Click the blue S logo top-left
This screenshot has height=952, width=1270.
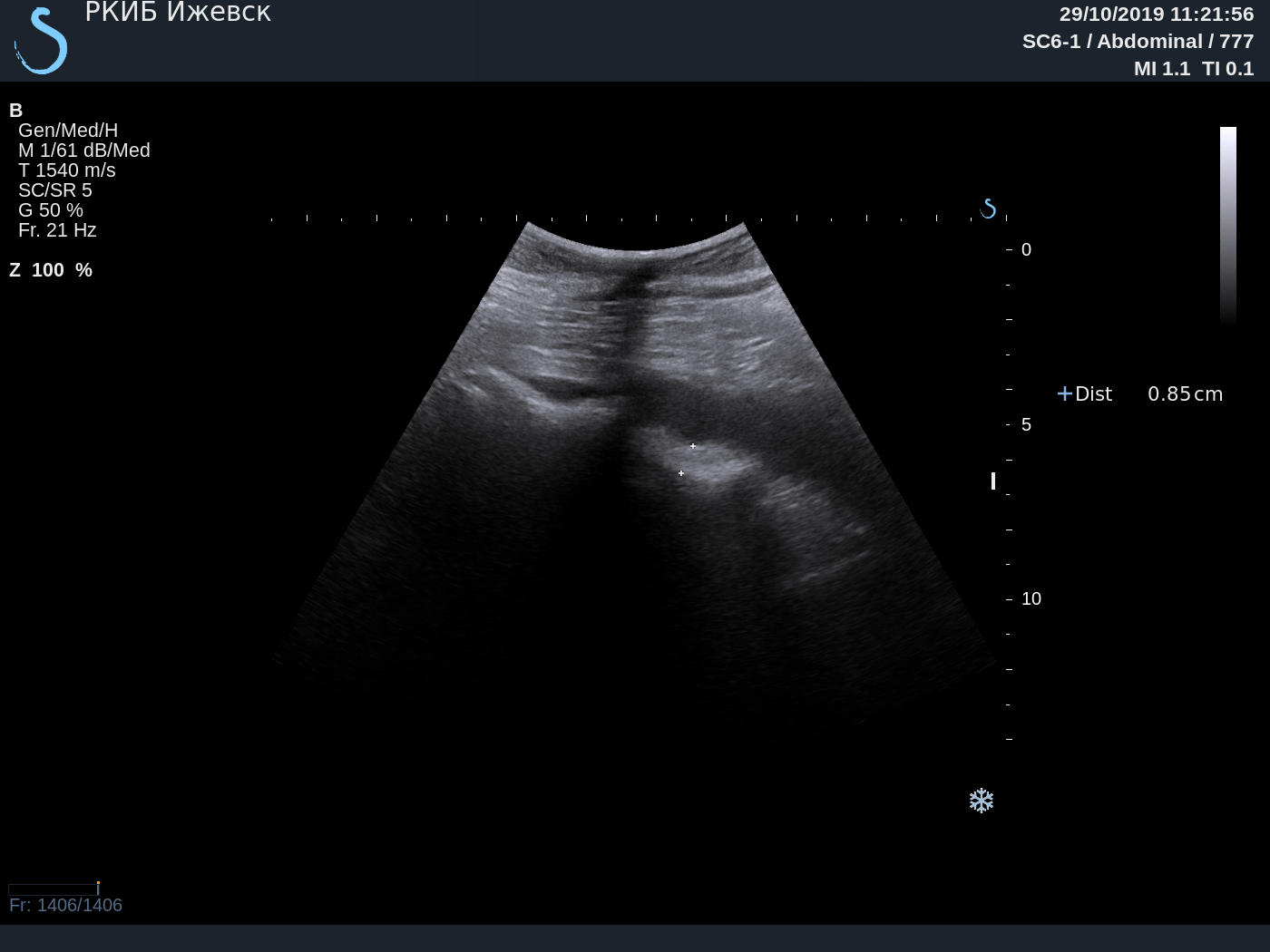(x=42, y=41)
